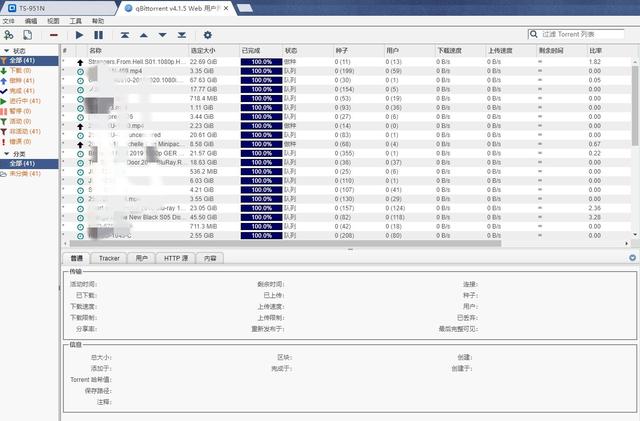The image size is (640, 421).
Task: Collapse details panel with blue arrow button
Action: coord(632,258)
